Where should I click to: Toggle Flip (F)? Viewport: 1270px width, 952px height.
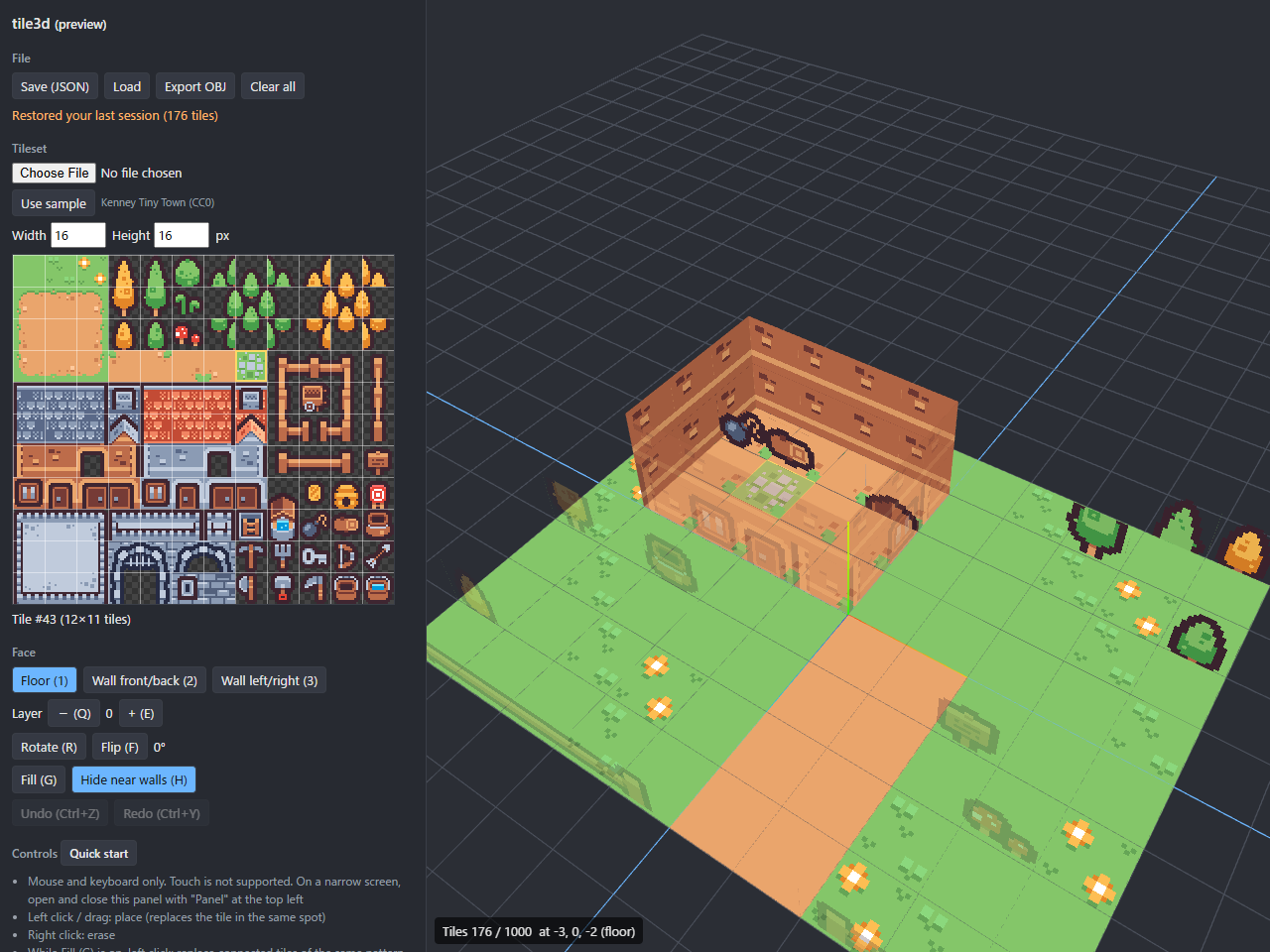pos(120,747)
